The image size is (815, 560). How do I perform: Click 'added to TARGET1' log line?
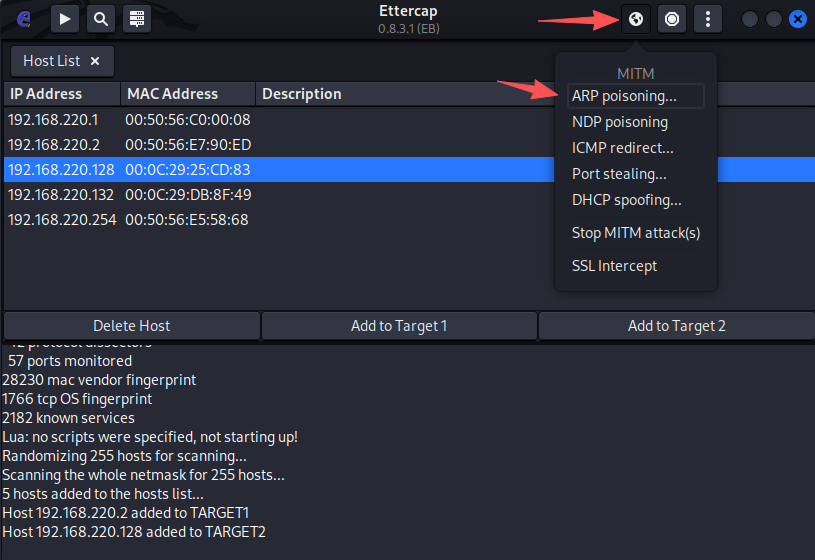(x=126, y=513)
